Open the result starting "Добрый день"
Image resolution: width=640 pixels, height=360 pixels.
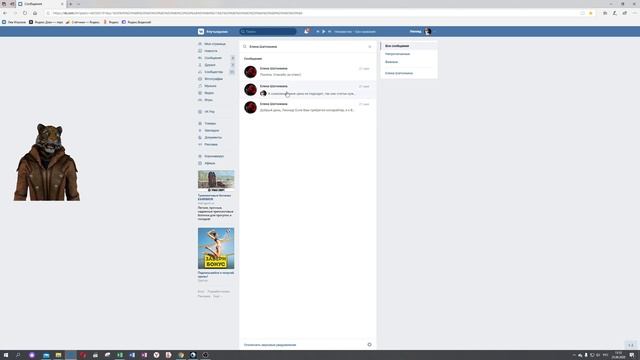pos(308,107)
